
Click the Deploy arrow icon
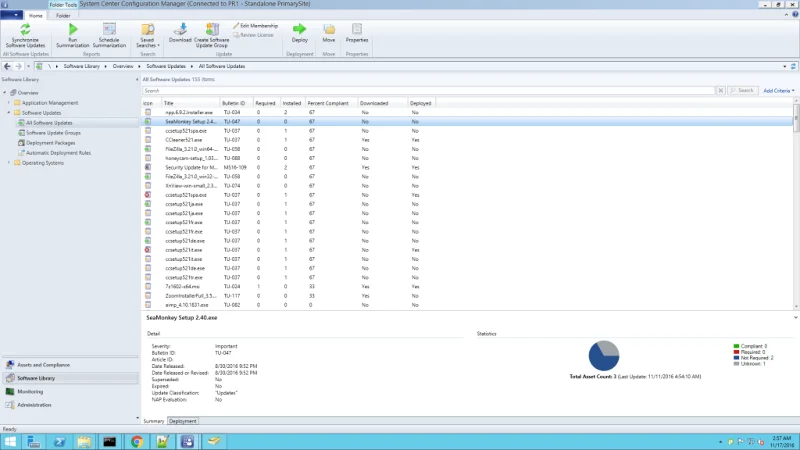click(x=299, y=29)
